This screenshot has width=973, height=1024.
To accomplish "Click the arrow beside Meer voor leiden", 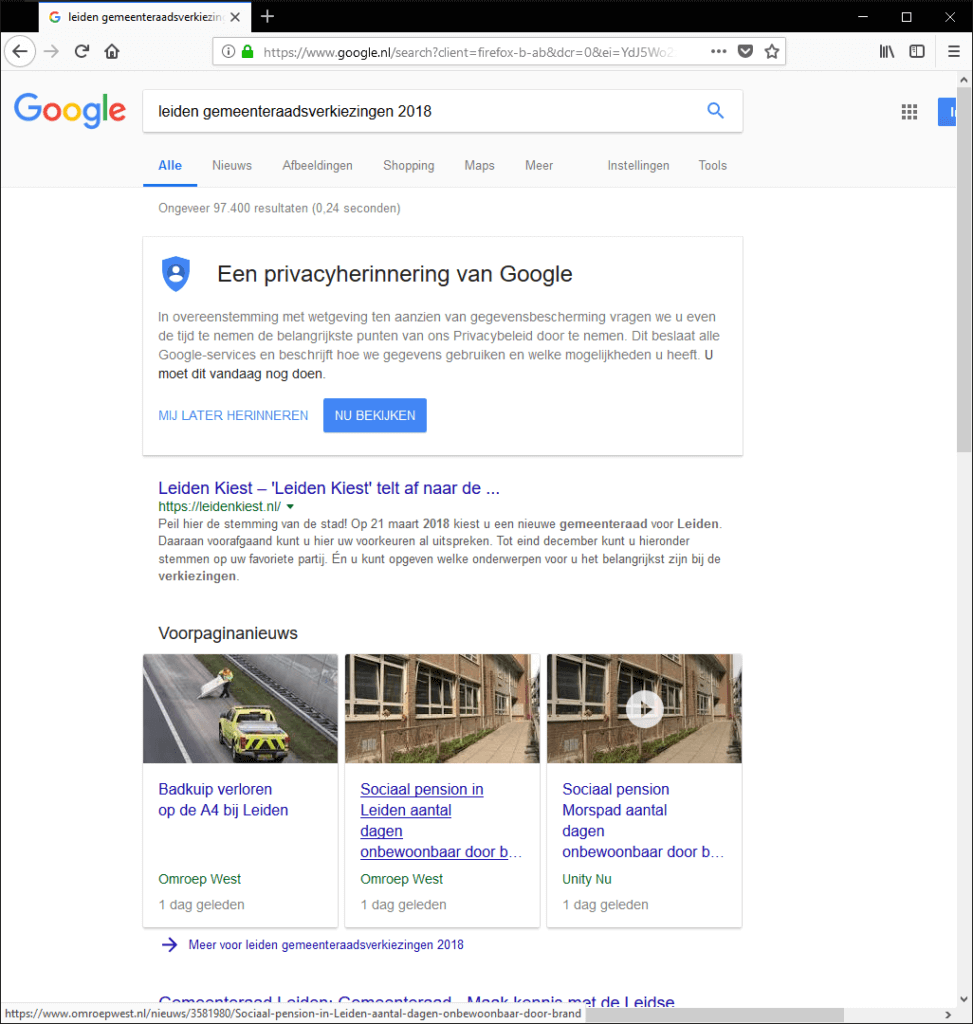I will 169,944.
